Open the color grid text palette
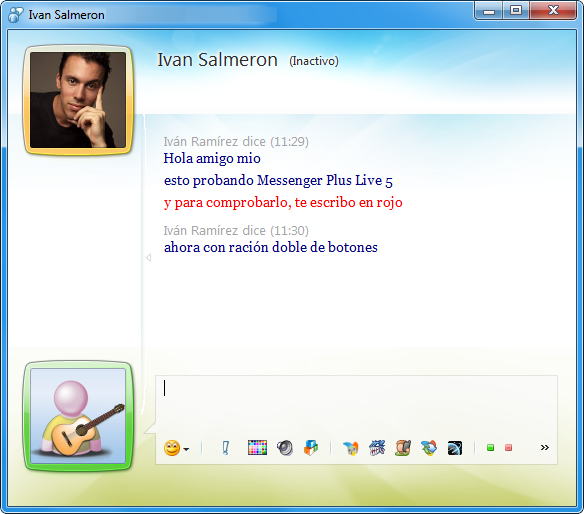 click(257, 447)
